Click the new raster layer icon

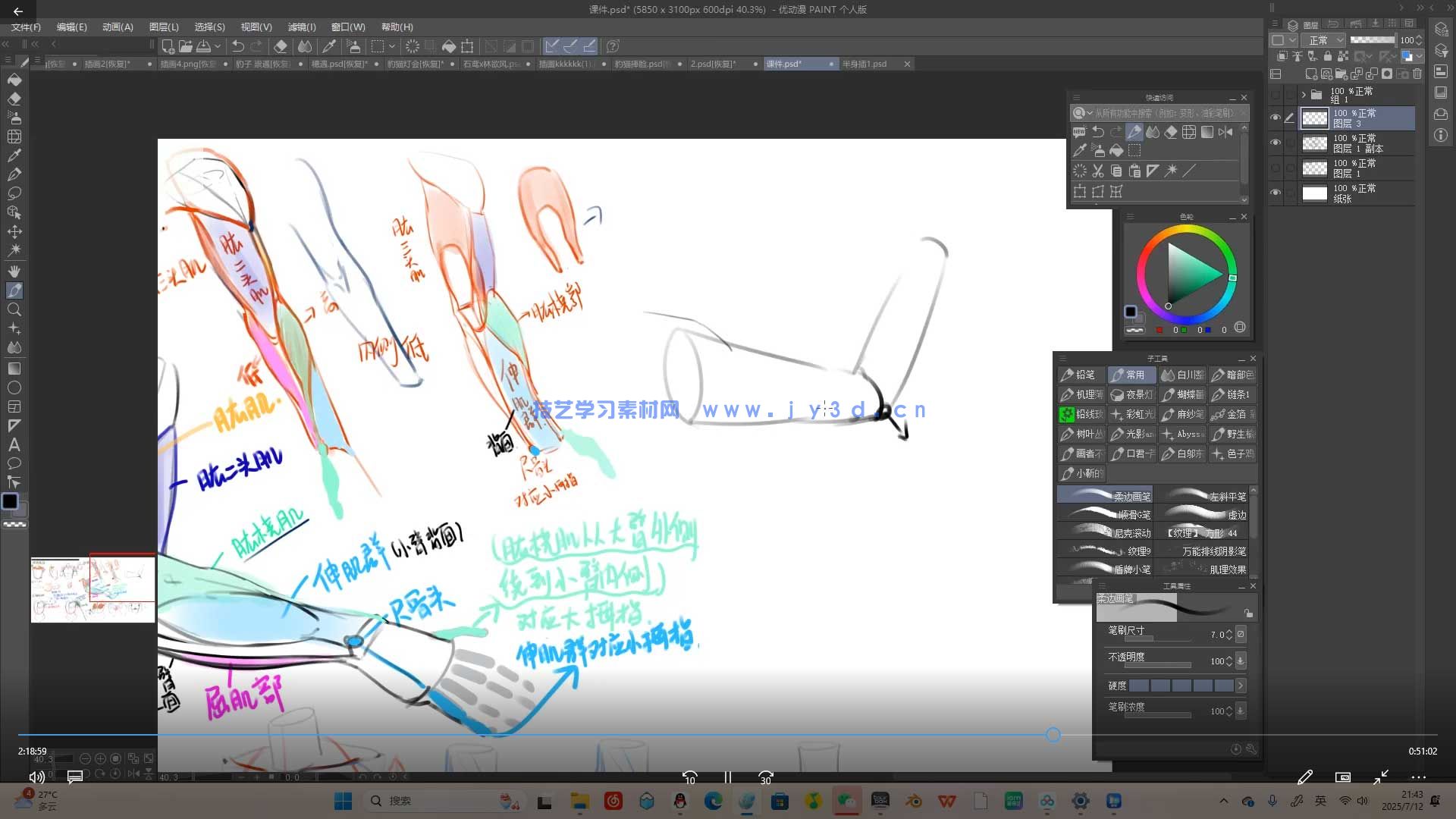(x=1310, y=74)
